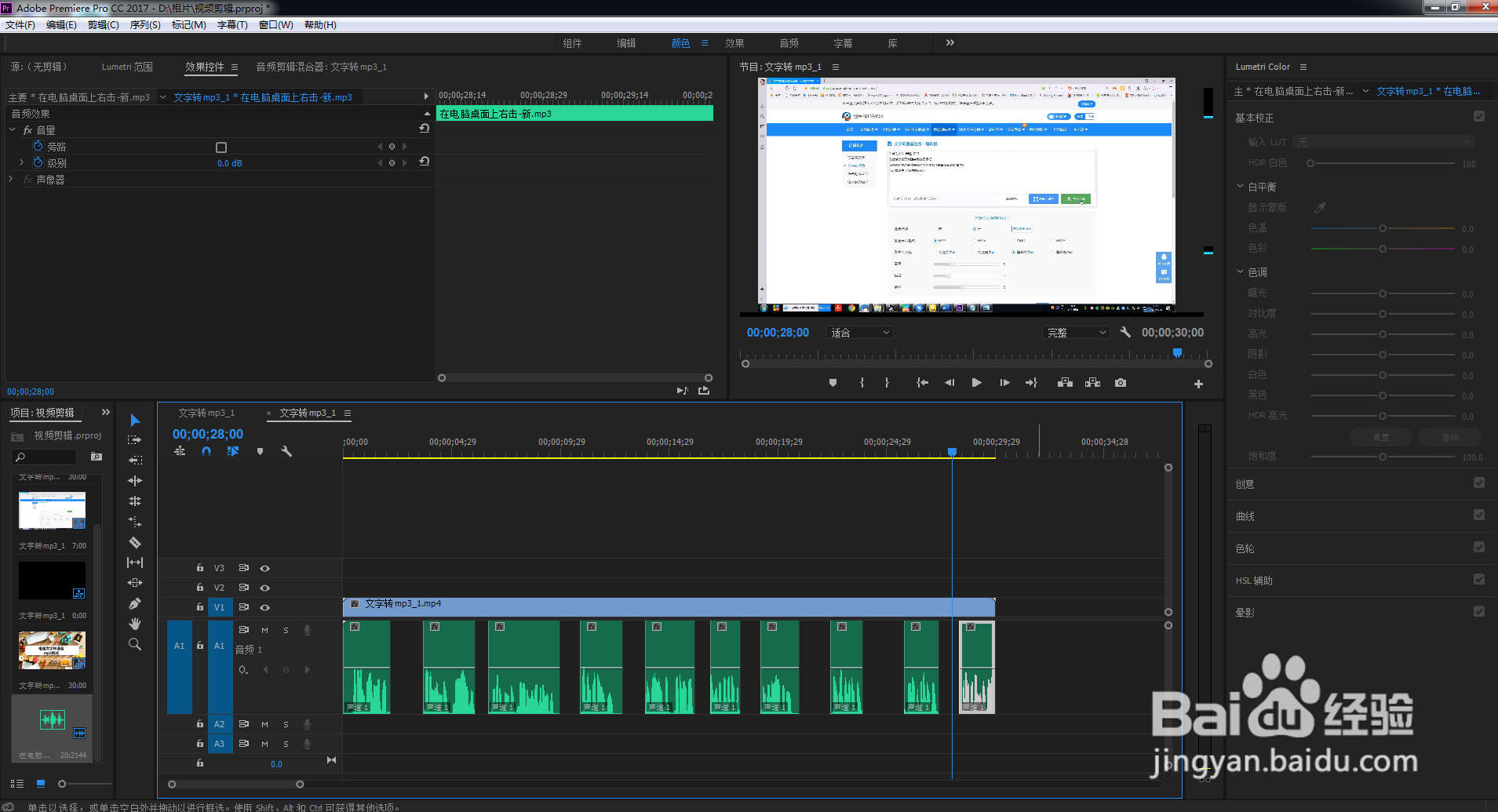Collapse the 色调 section
The width and height of the screenshot is (1498, 812).
coord(1240,272)
